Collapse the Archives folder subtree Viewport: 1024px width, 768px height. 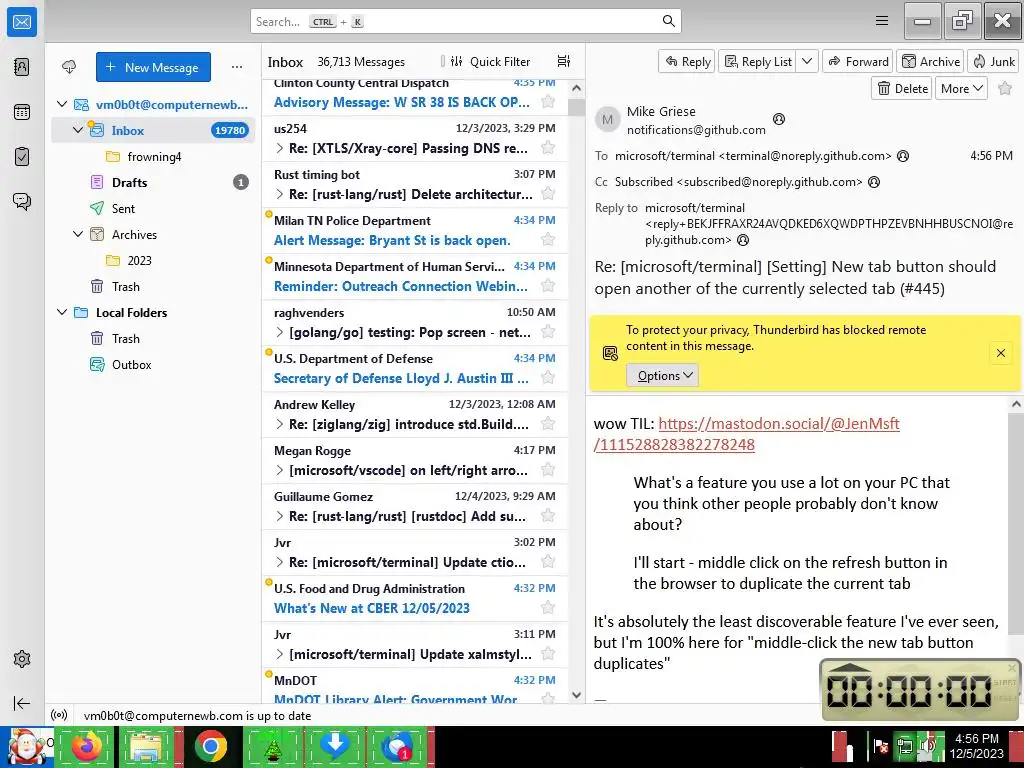pos(78,234)
